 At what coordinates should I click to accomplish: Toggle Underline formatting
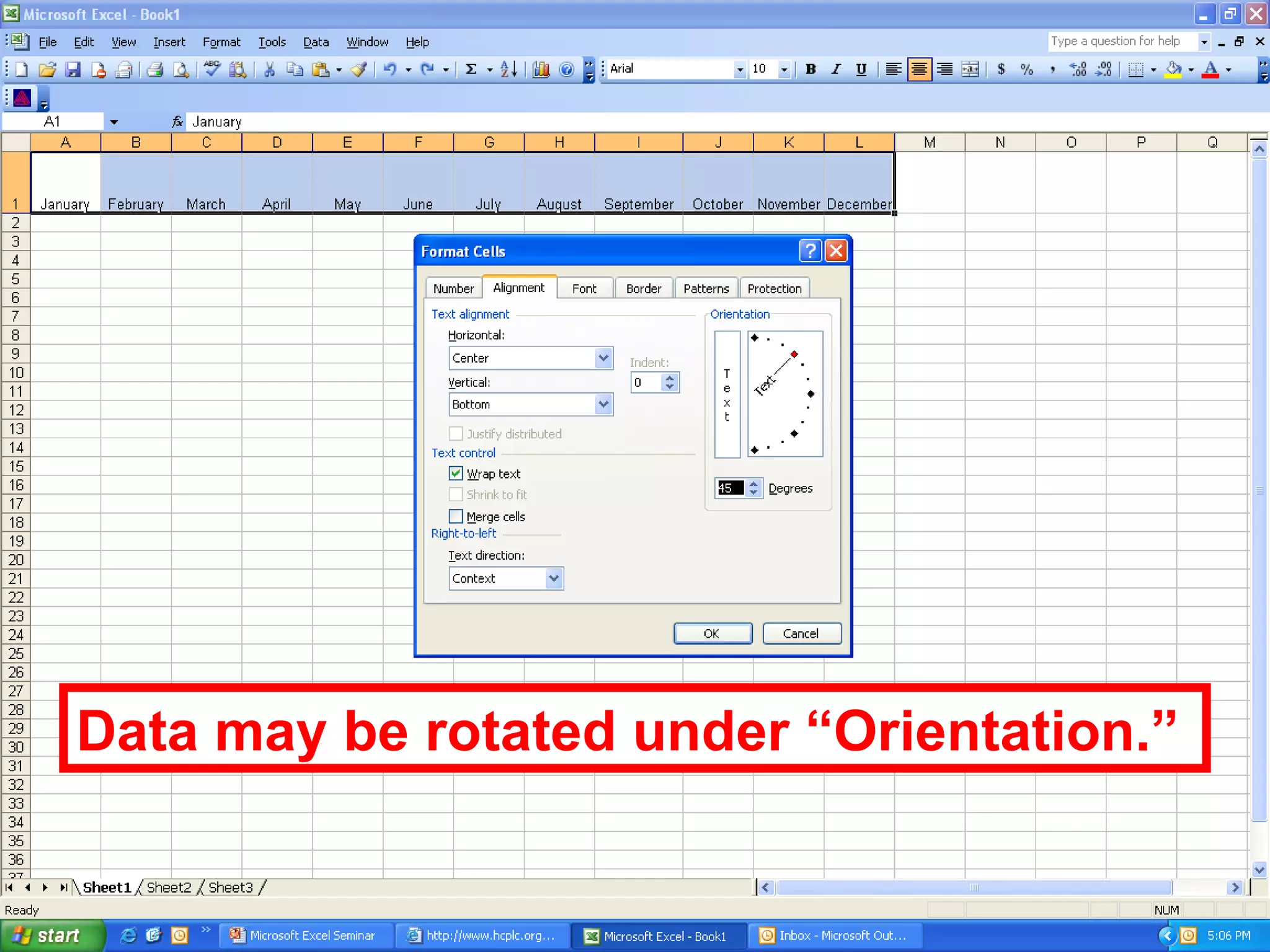861,69
